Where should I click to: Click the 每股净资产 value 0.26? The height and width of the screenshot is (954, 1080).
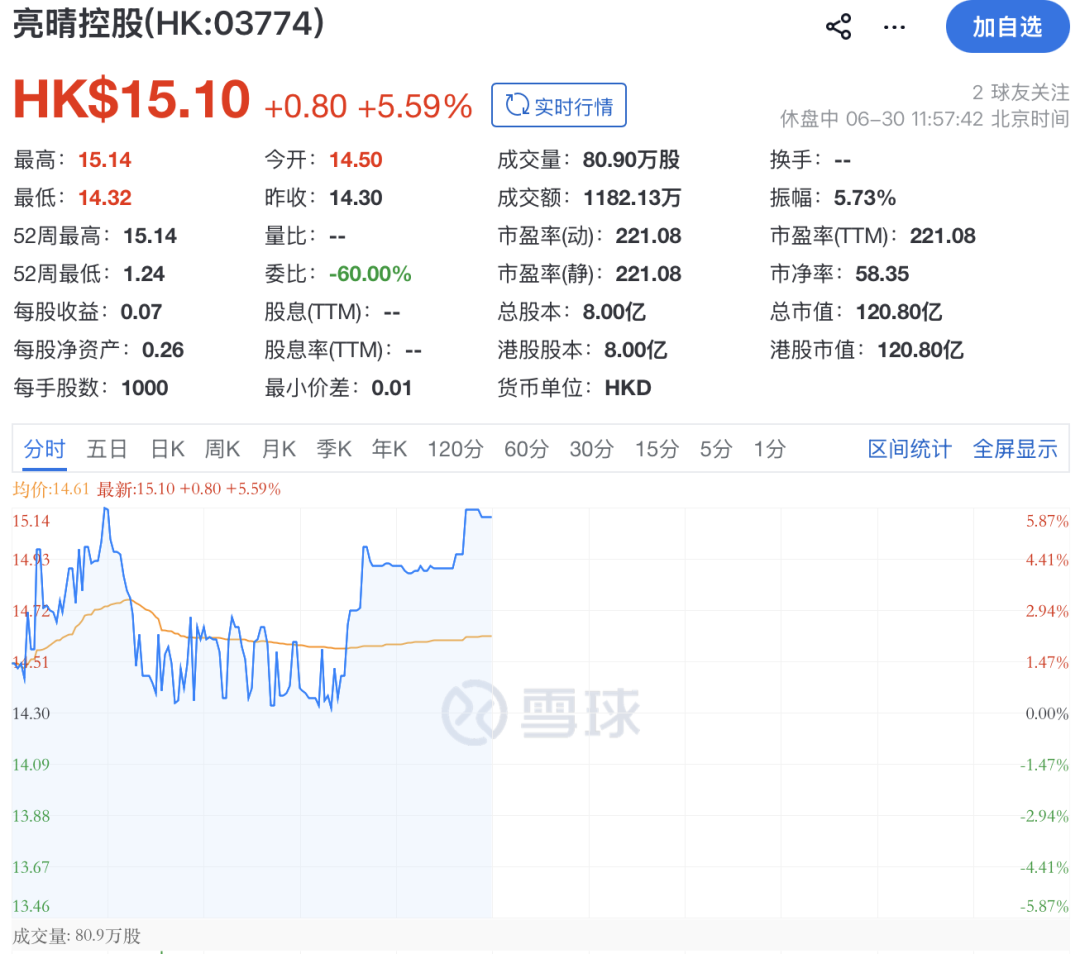point(163,350)
